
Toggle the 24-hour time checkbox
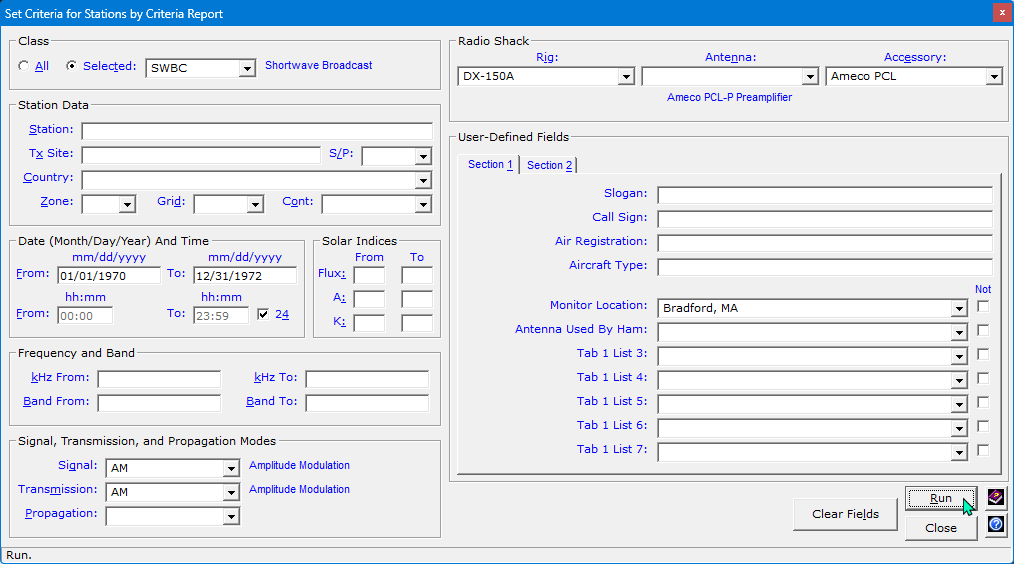[x=263, y=314]
